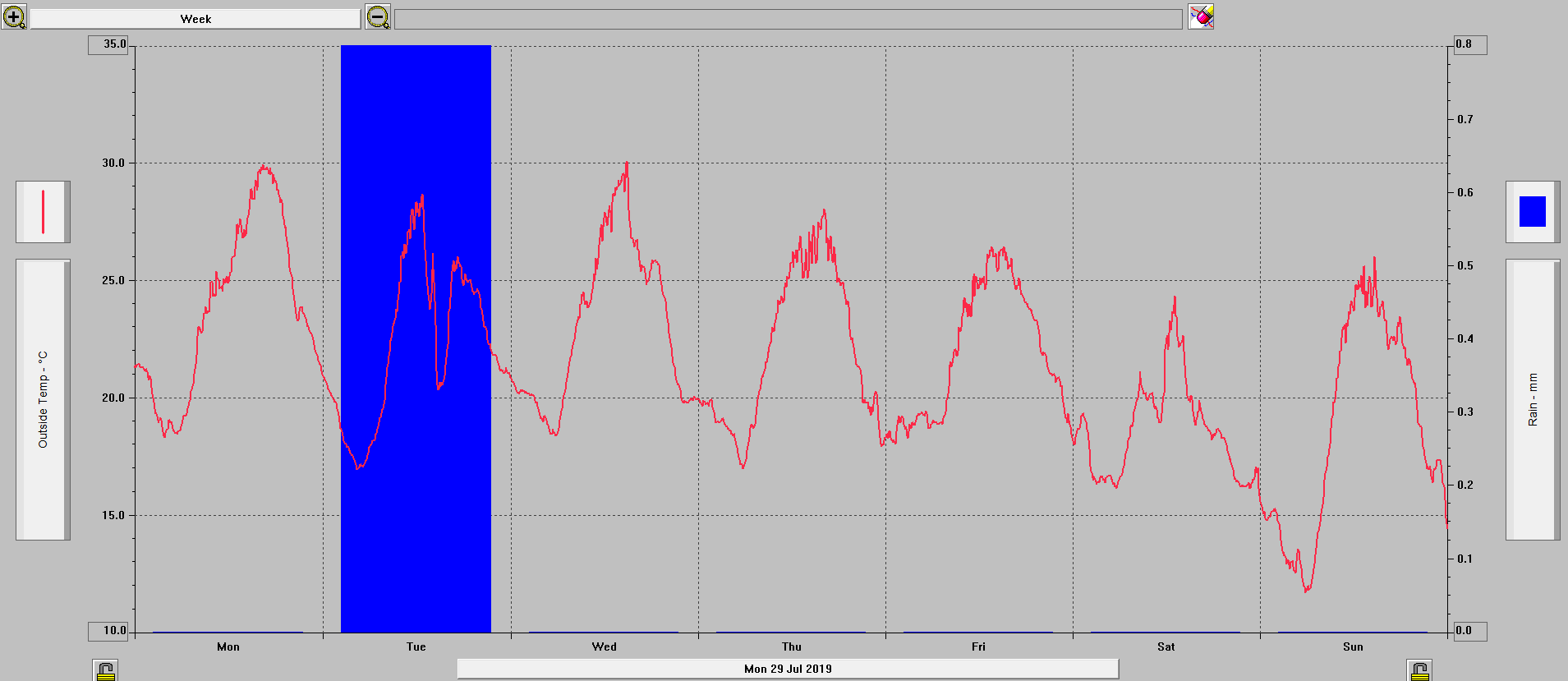The image size is (1568, 681).
Task: Click the Rain - mm sensor button
Action: 1532,400
